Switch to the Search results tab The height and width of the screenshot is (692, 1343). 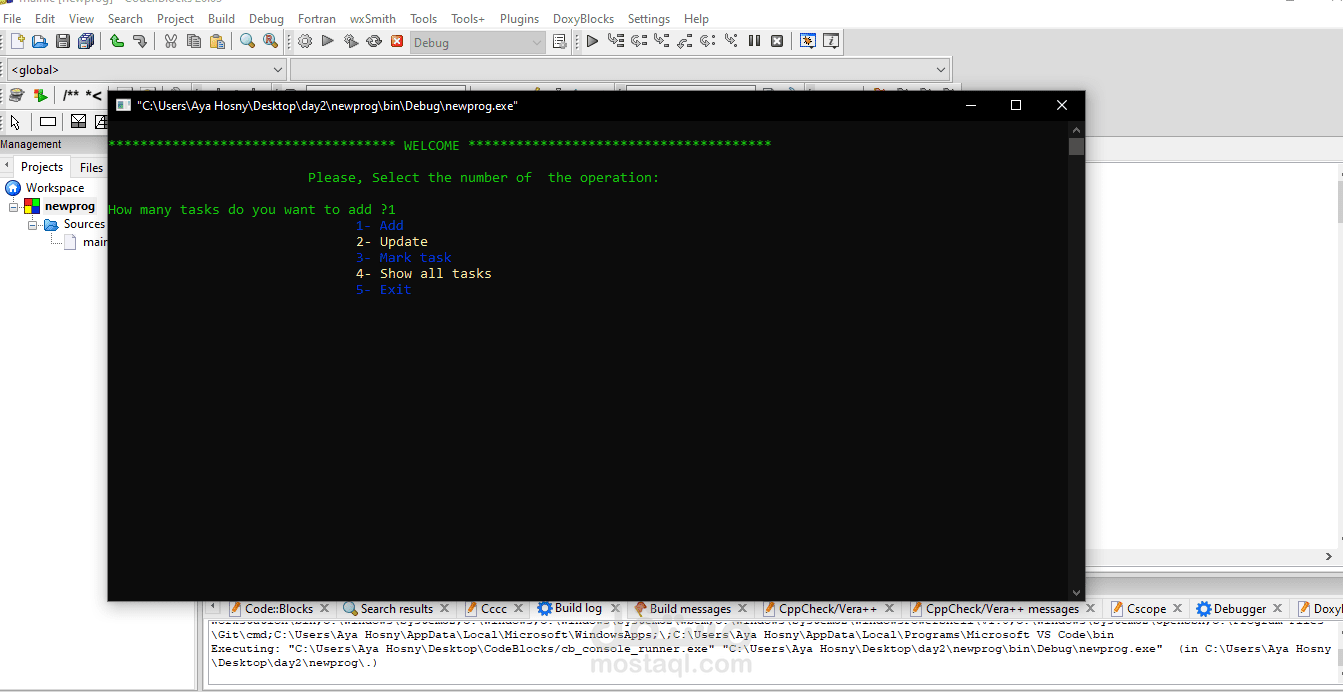tap(397, 608)
